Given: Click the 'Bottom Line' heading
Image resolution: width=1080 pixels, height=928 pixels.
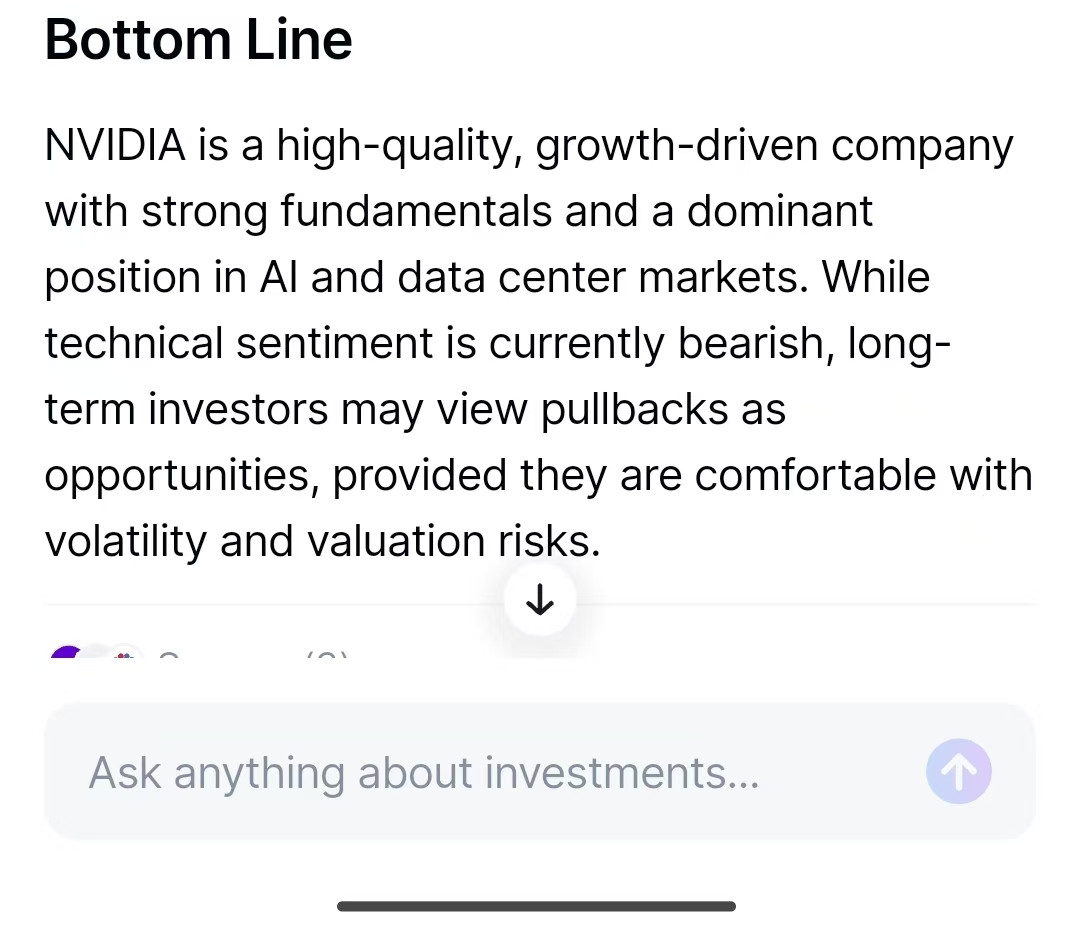Looking at the screenshot, I should coord(198,40).
